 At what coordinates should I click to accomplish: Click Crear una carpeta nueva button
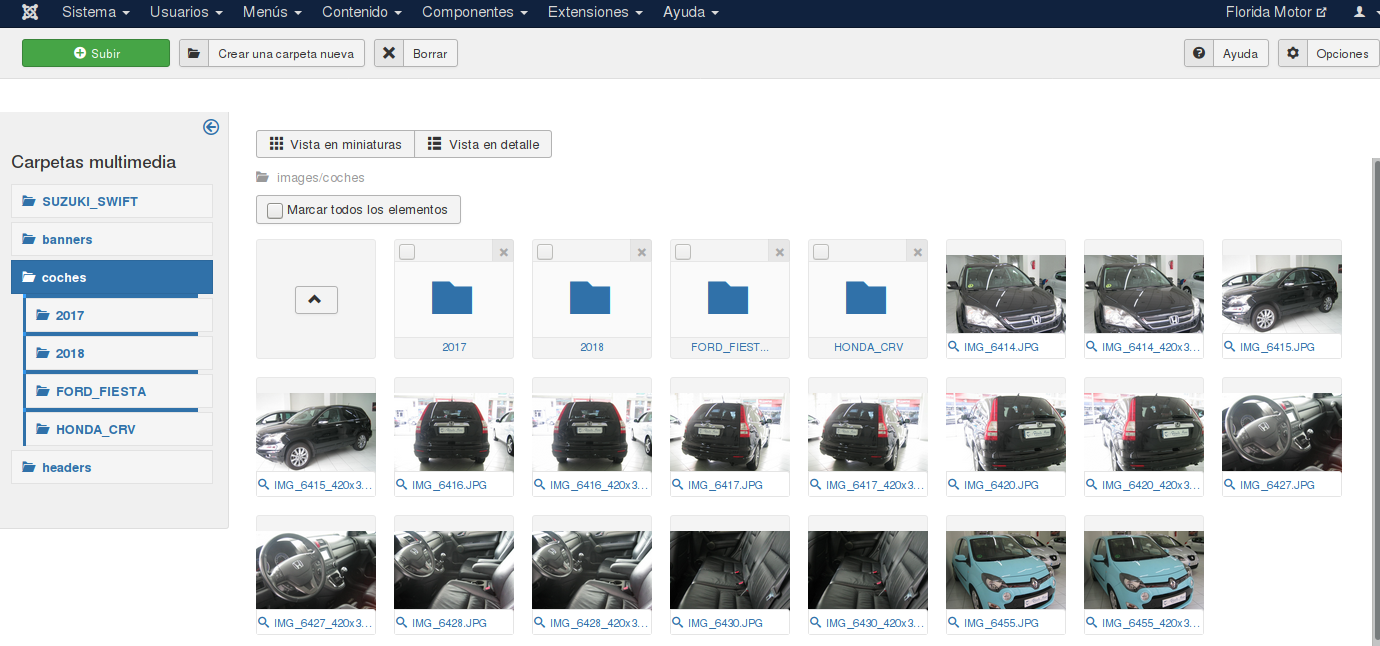[272, 53]
